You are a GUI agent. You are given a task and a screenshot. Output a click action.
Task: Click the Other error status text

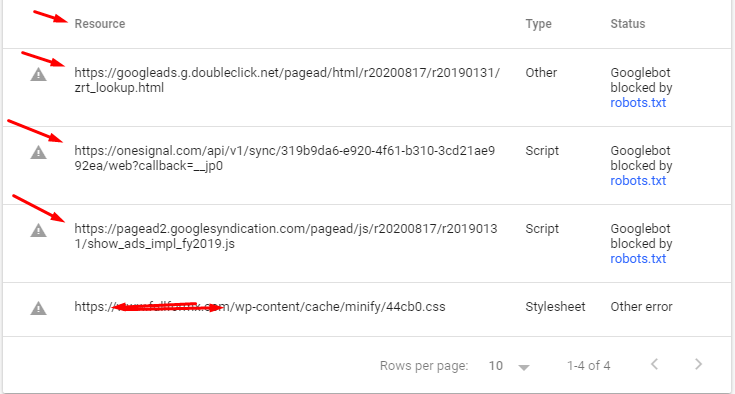(641, 307)
